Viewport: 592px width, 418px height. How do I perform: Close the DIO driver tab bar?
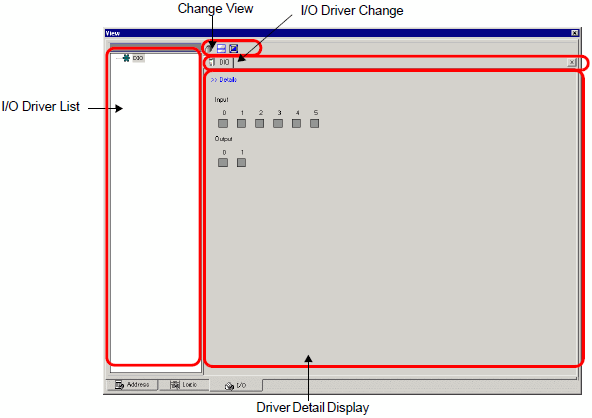point(572,62)
